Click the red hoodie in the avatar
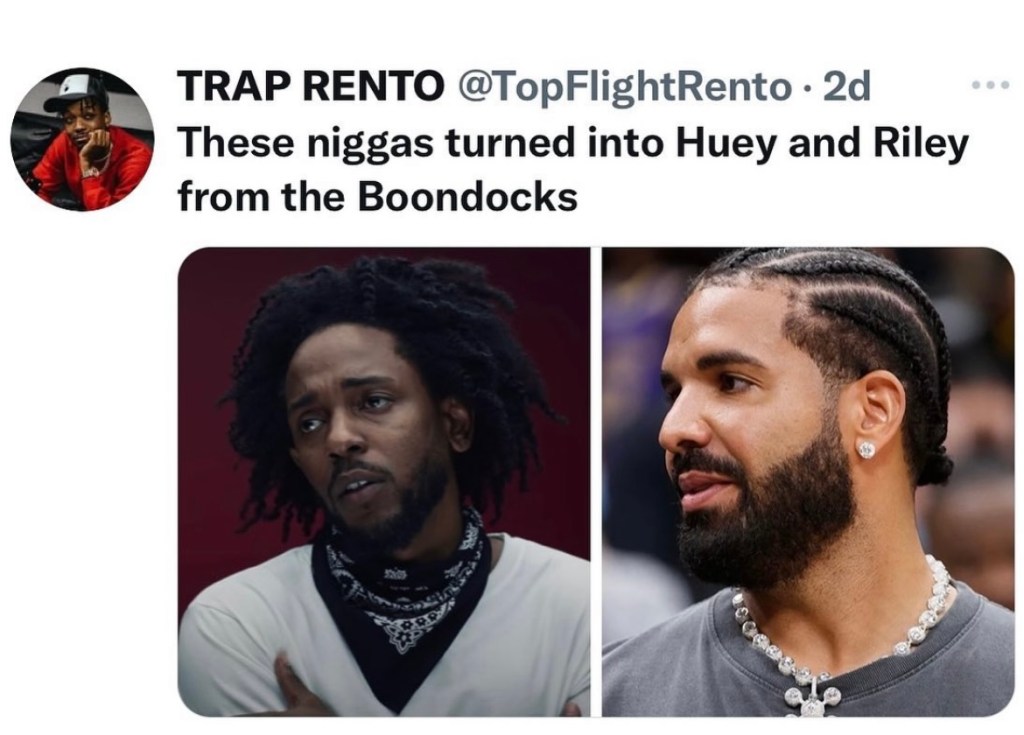The image size is (1024, 735). pyautogui.click(x=91, y=170)
